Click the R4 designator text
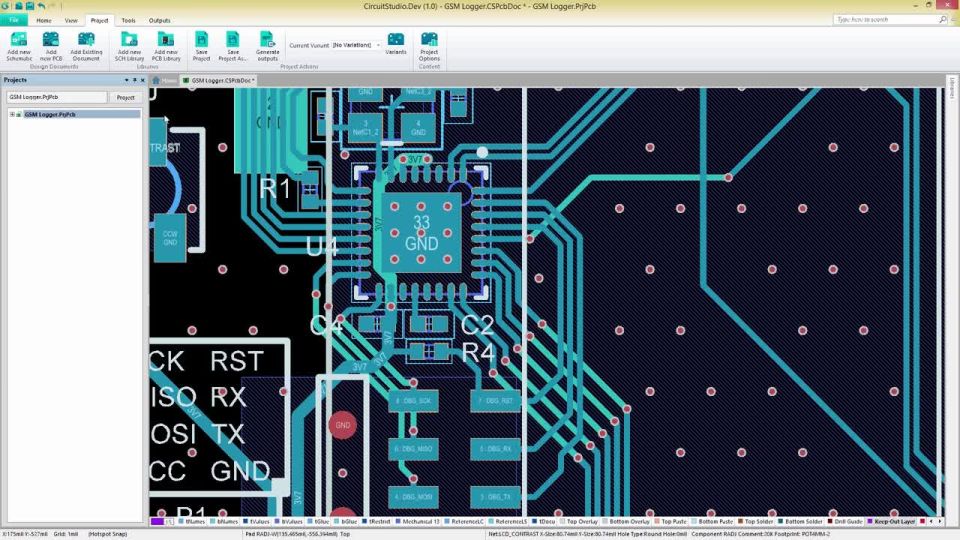Viewport: 960px width, 540px height. (479, 353)
